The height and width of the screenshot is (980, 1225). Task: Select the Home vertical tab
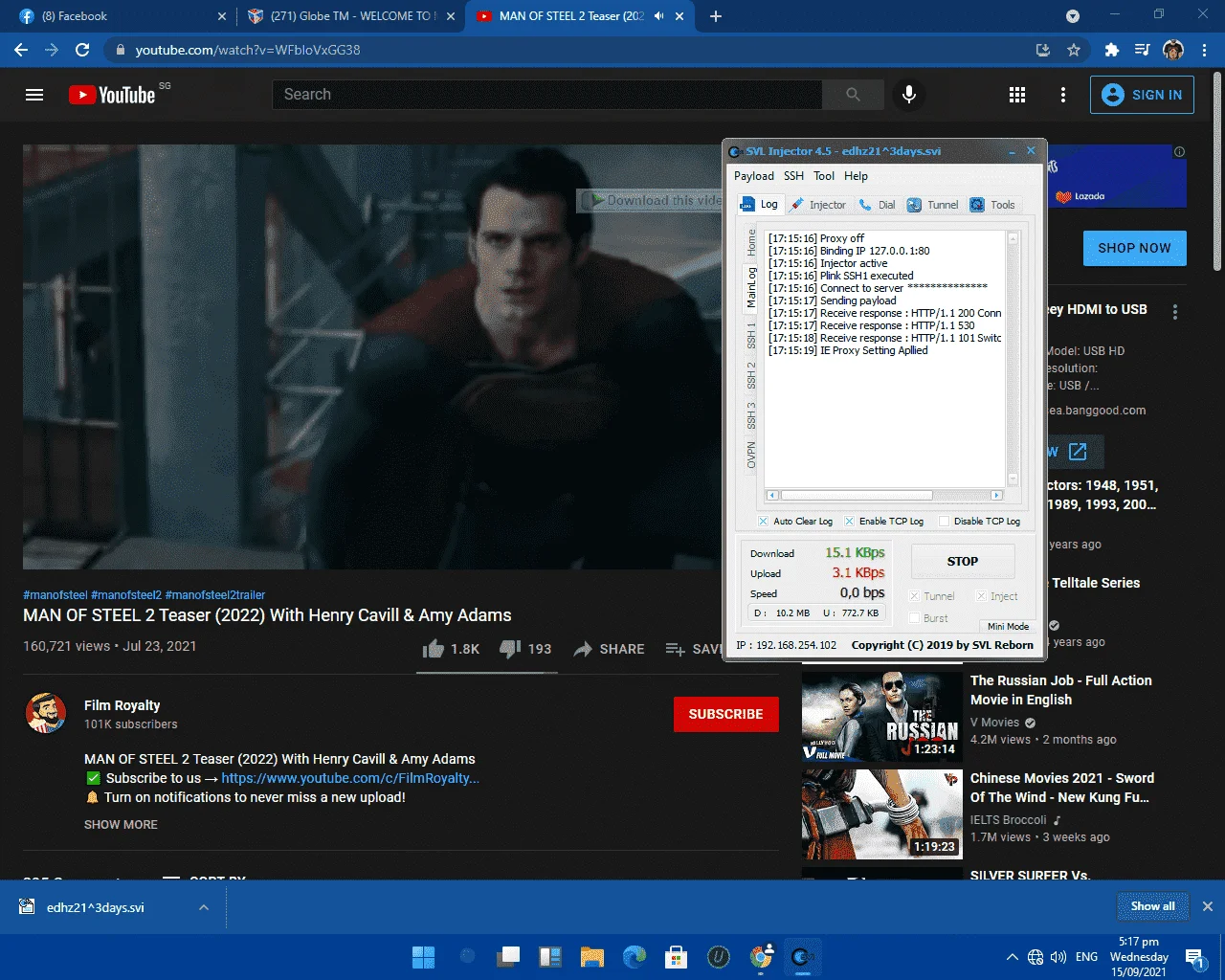[x=751, y=243]
